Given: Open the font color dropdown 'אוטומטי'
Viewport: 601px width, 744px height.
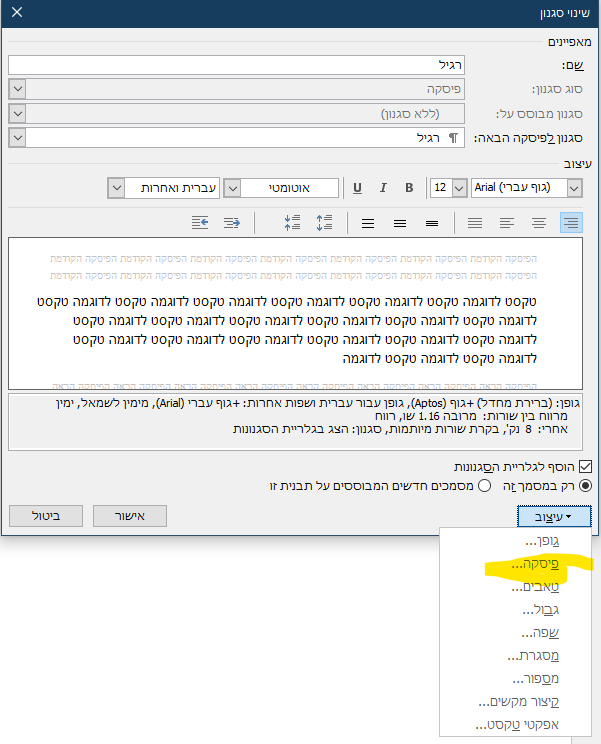Looking at the screenshot, I should tap(232, 188).
